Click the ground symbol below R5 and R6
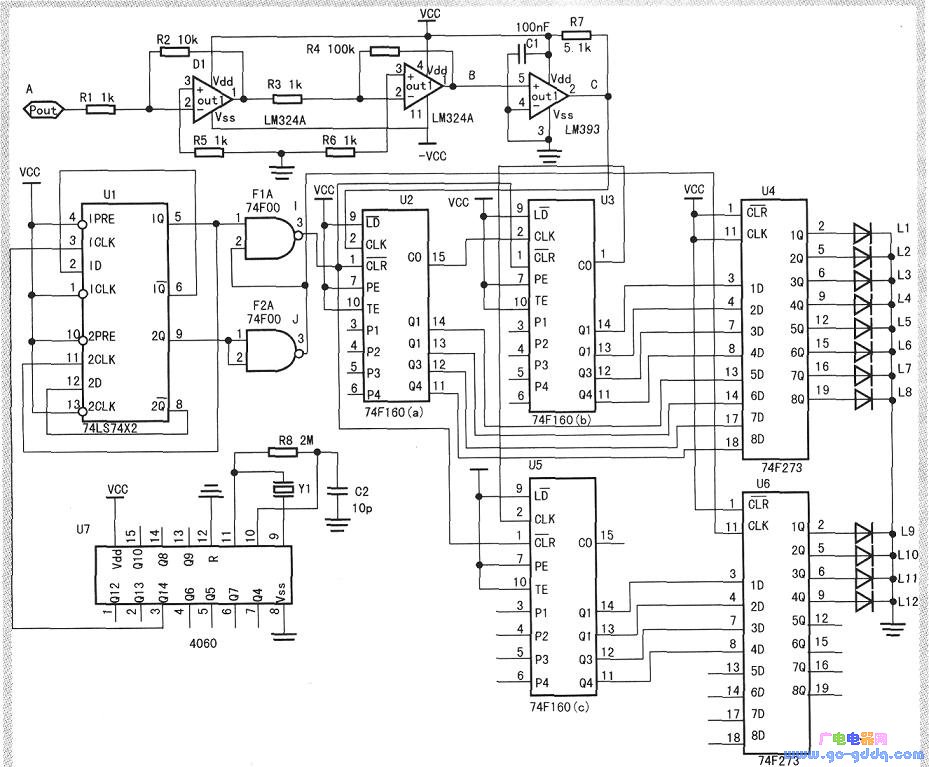 pyautogui.click(x=282, y=171)
